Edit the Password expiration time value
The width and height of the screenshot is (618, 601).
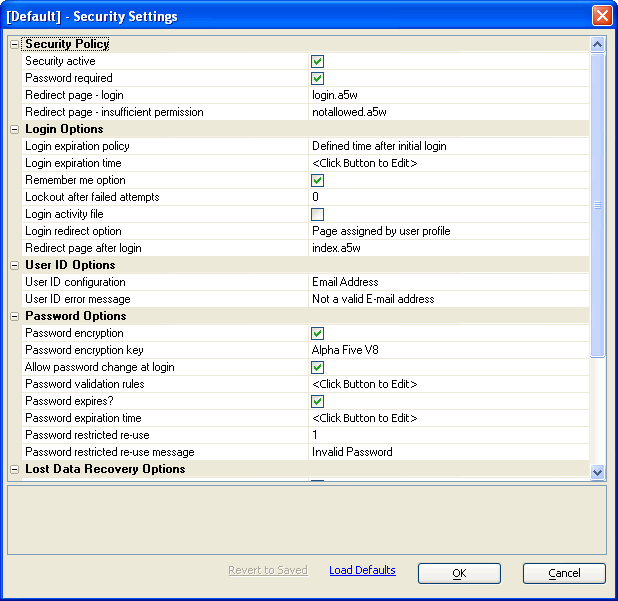(x=449, y=418)
